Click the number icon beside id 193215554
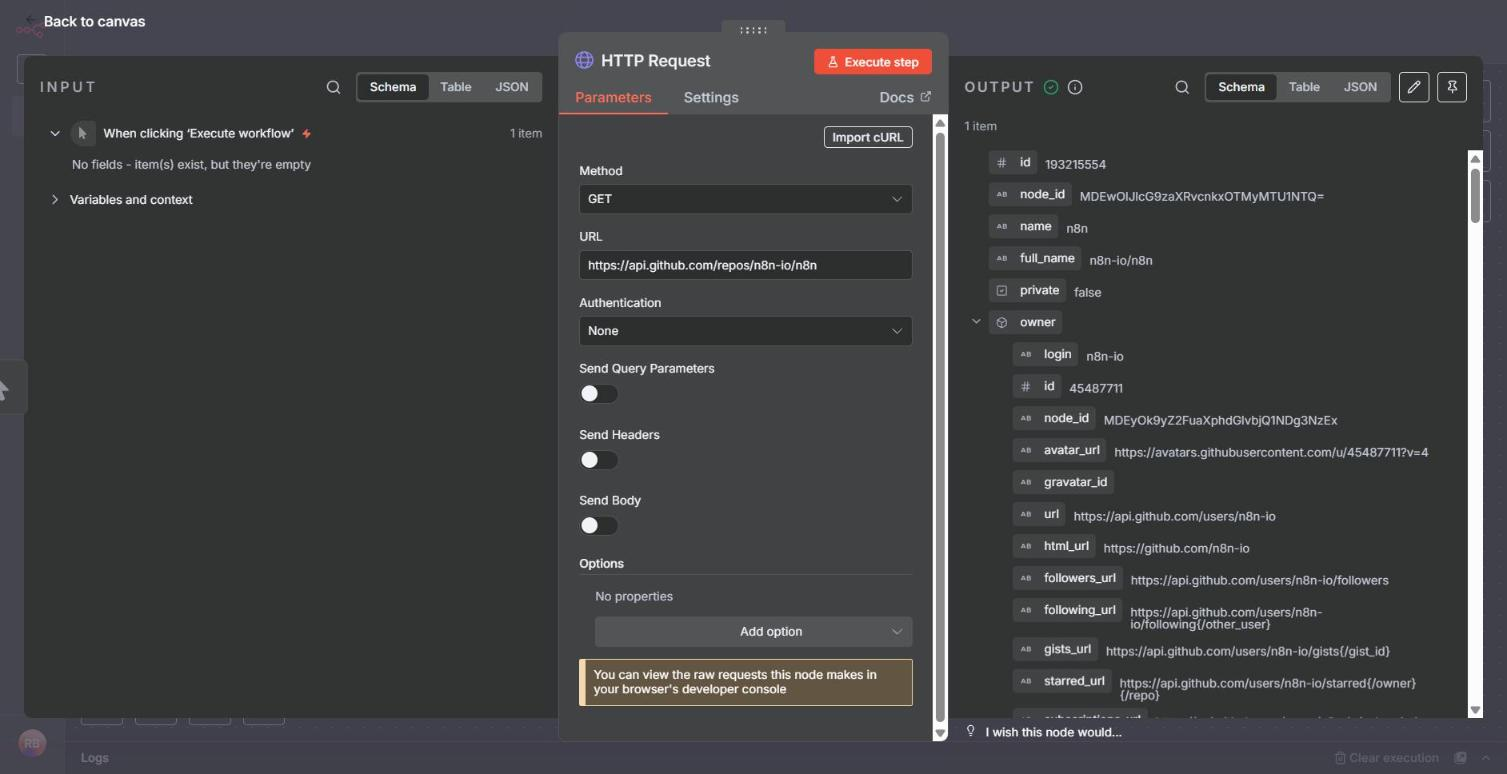This screenshot has width=1507, height=774. tap(1002, 162)
